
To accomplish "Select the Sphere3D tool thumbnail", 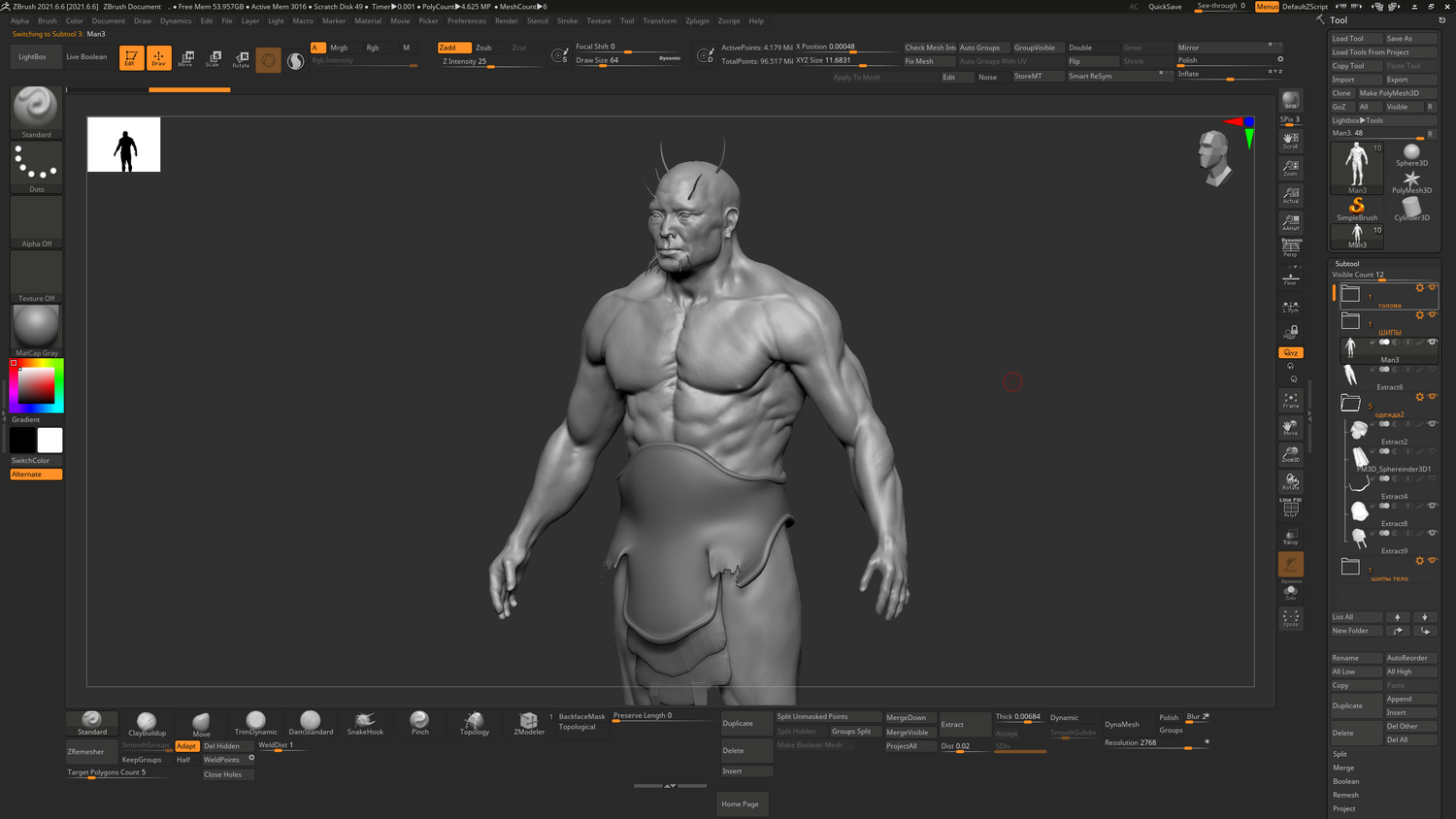I will tap(1411, 154).
